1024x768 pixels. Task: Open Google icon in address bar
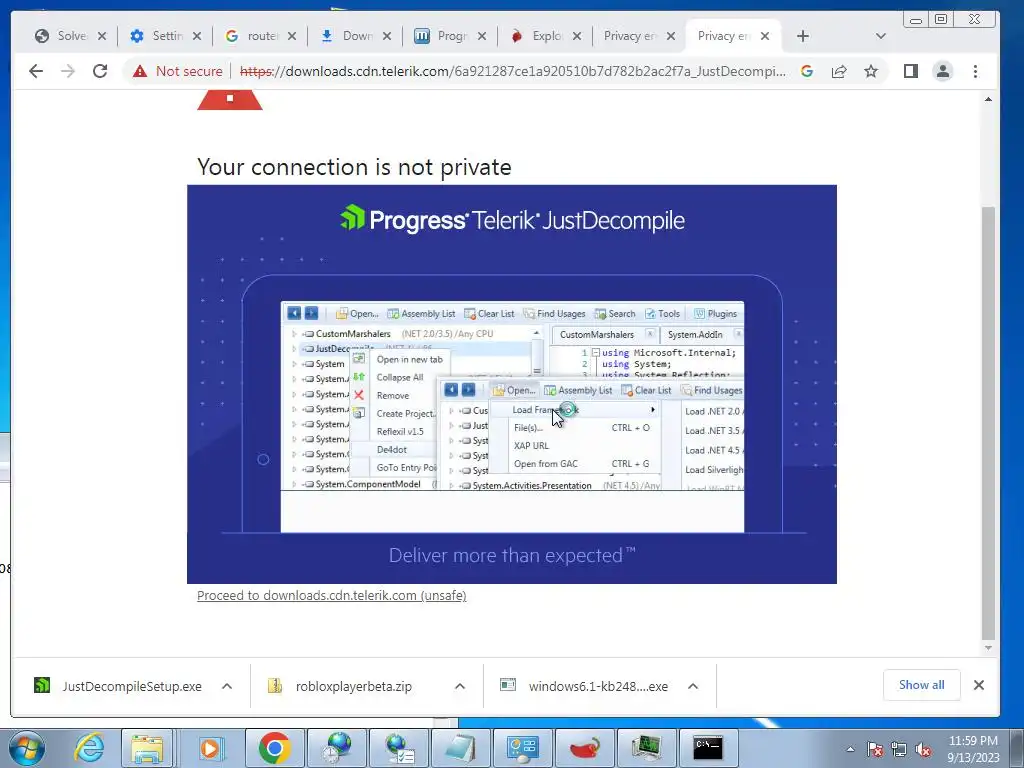[807, 71]
